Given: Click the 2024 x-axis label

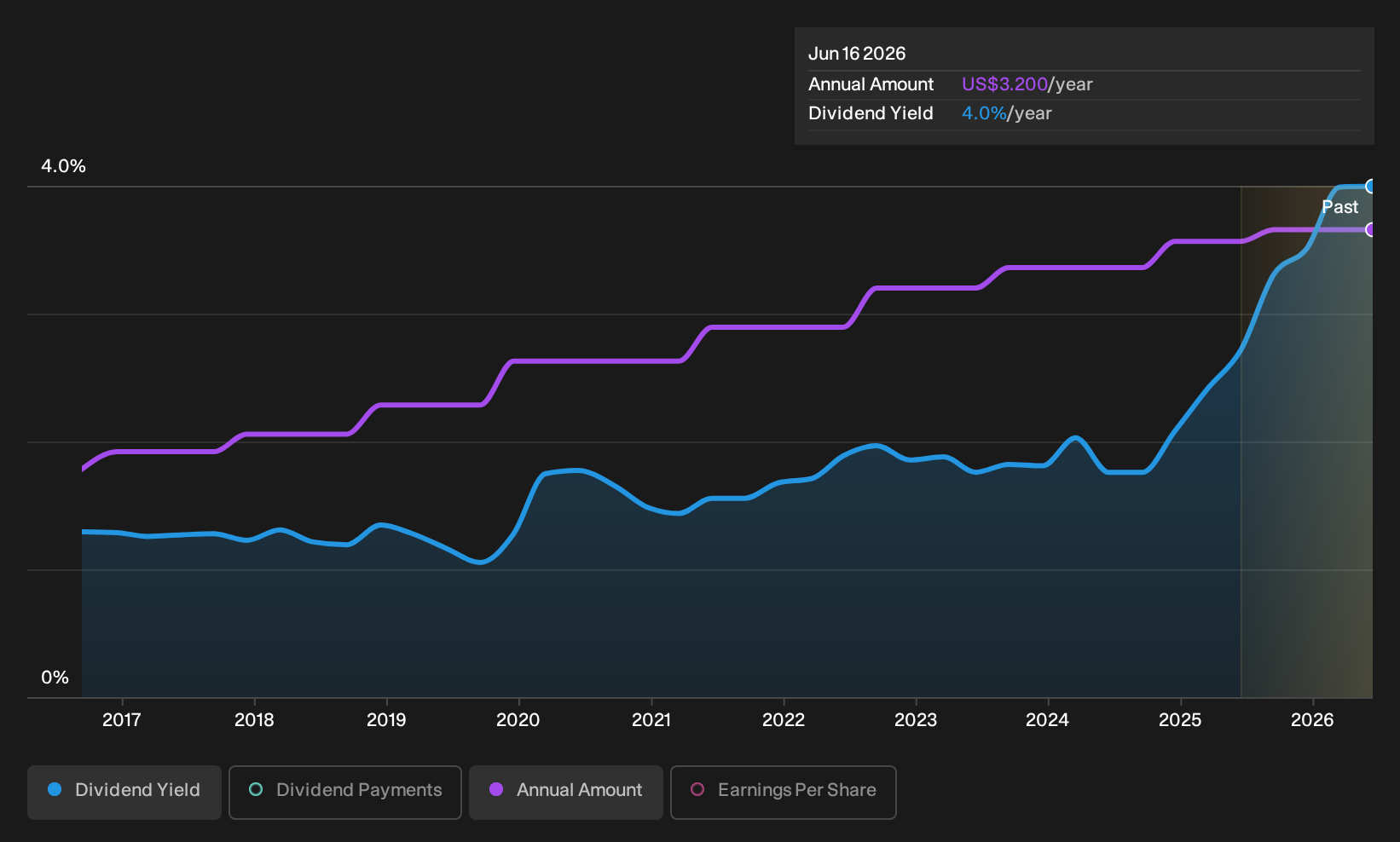Looking at the screenshot, I should click(x=1048, y=720).
